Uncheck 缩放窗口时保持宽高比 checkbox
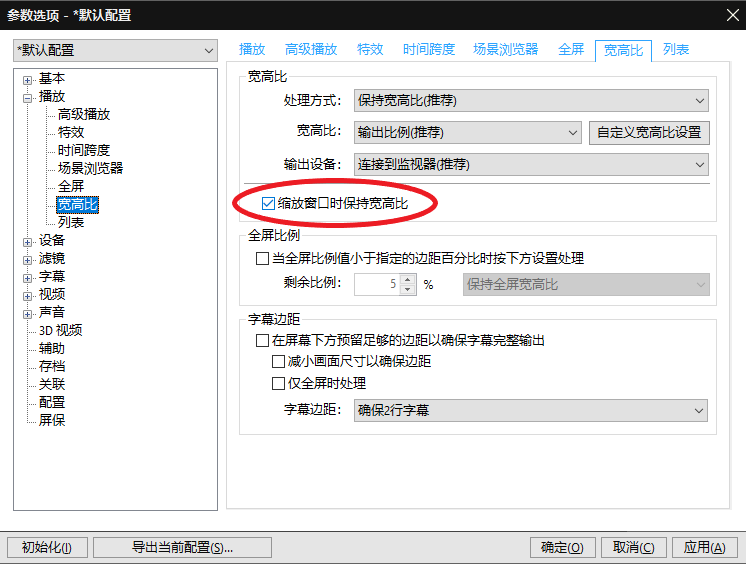This screenshot has width=746, height=564. tap(268, 204)
